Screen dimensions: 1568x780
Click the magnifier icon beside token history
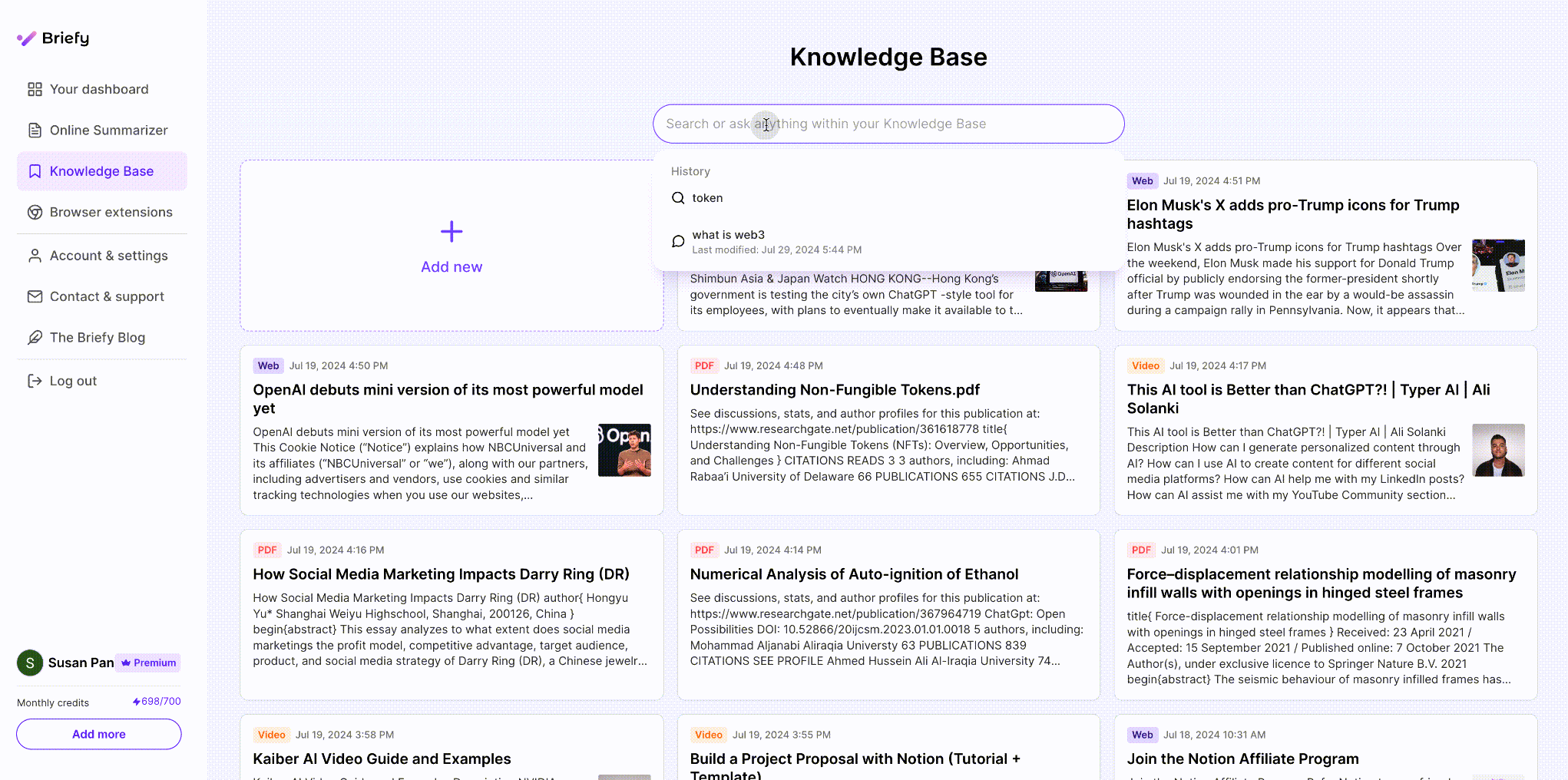[x=678, y=198]
